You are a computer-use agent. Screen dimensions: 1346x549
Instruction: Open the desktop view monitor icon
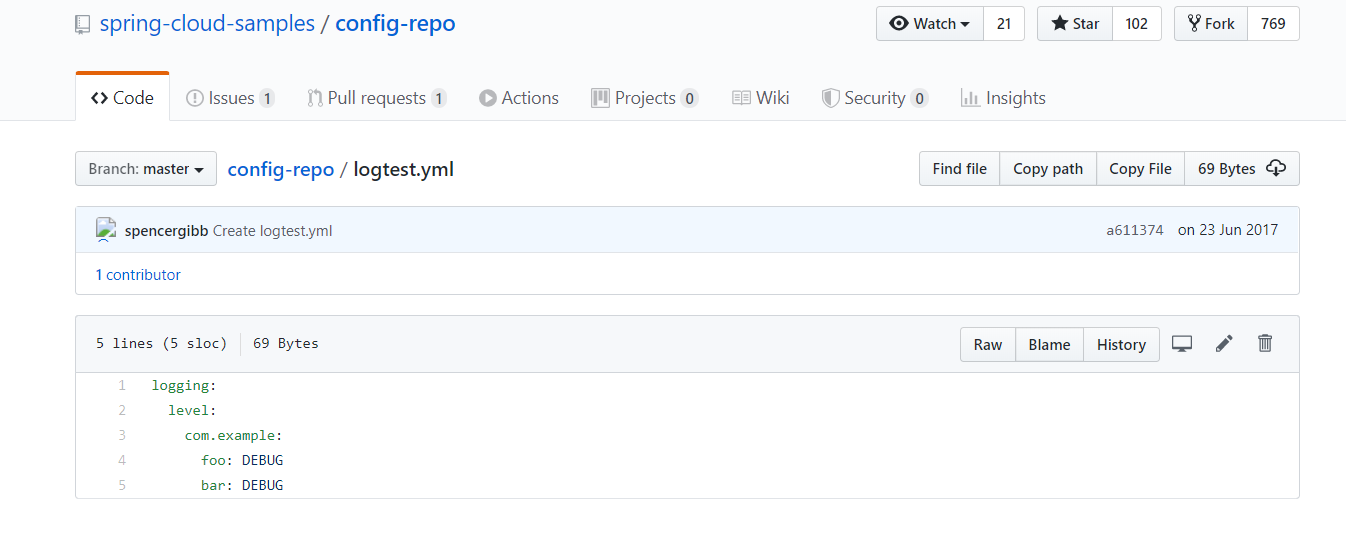pyautogui.click(x=1182, y=344)
